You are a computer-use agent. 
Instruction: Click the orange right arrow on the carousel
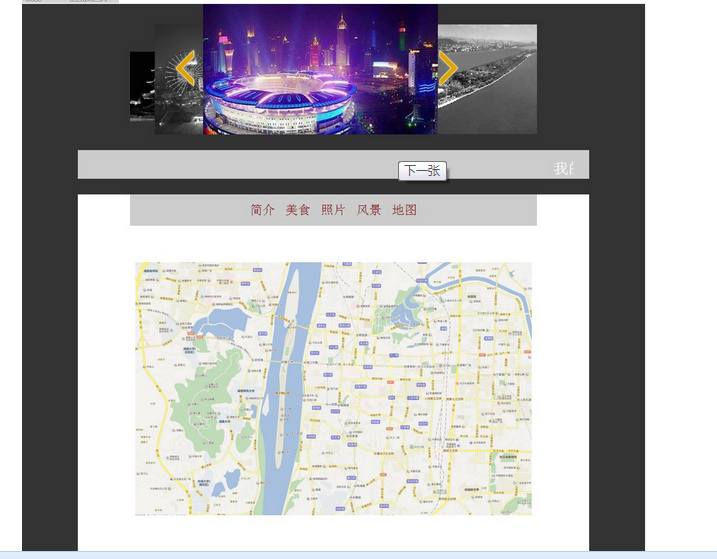tap(448, 69)
